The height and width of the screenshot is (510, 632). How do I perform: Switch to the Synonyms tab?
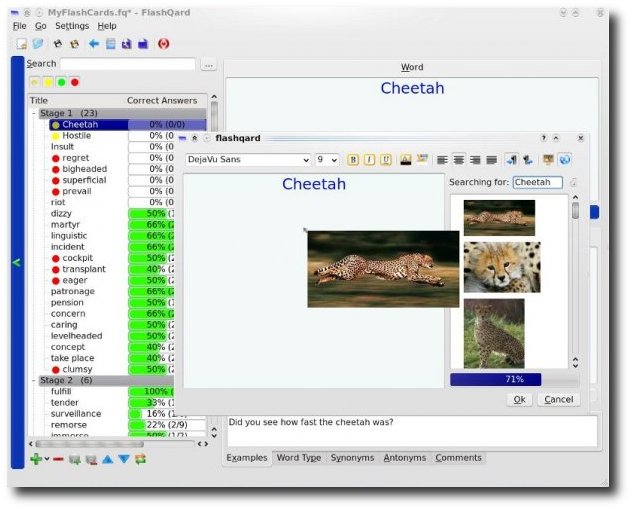tap(352, 458)
